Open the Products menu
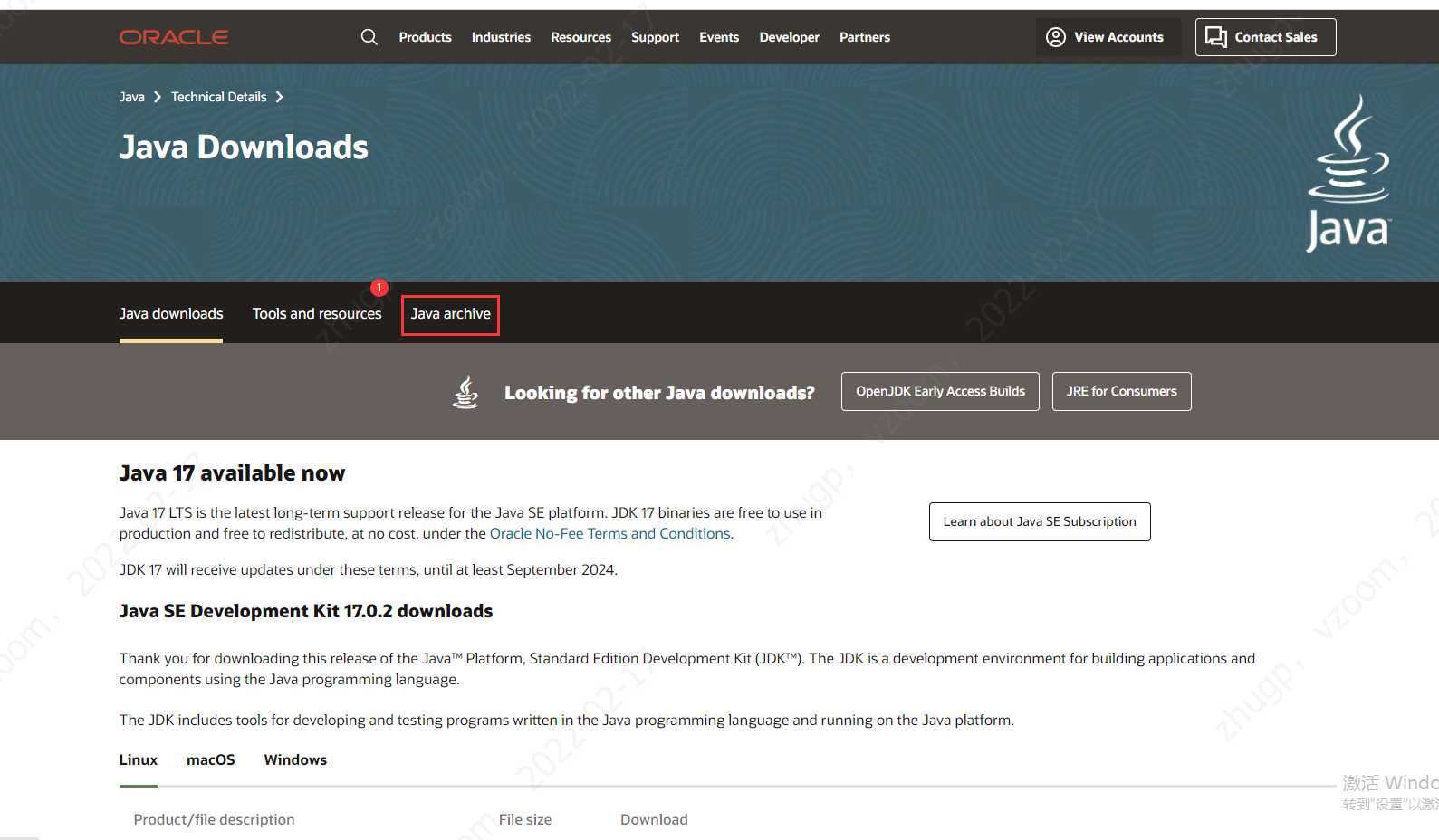 tap(425, 37)
